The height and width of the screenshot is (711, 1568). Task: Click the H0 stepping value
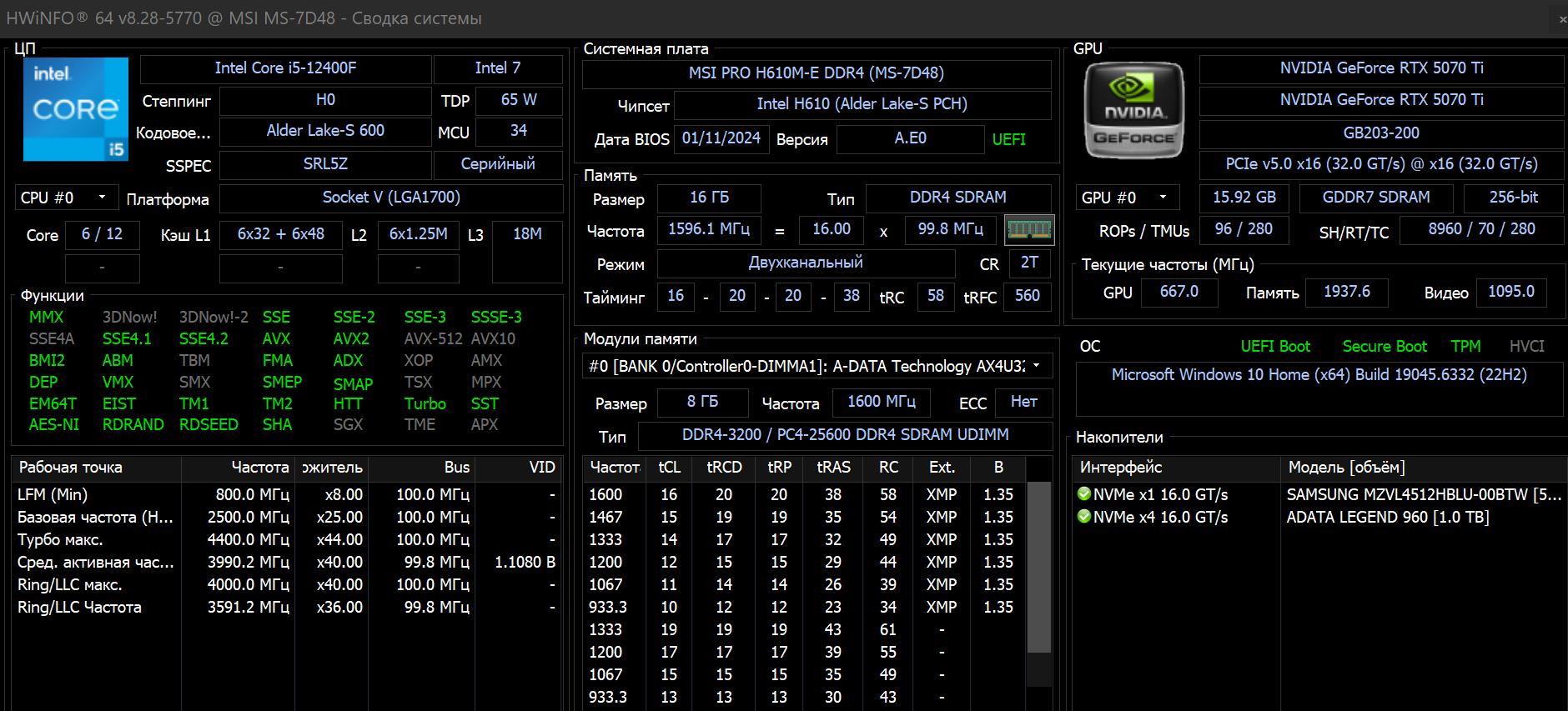(x=325, y=100)
